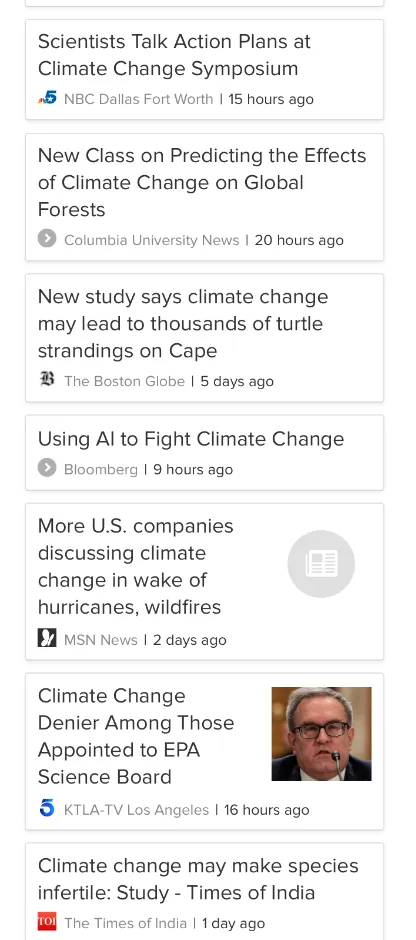
Task: Select the NBC Dallas Fort Worth source name
Action: coord(138,100)
